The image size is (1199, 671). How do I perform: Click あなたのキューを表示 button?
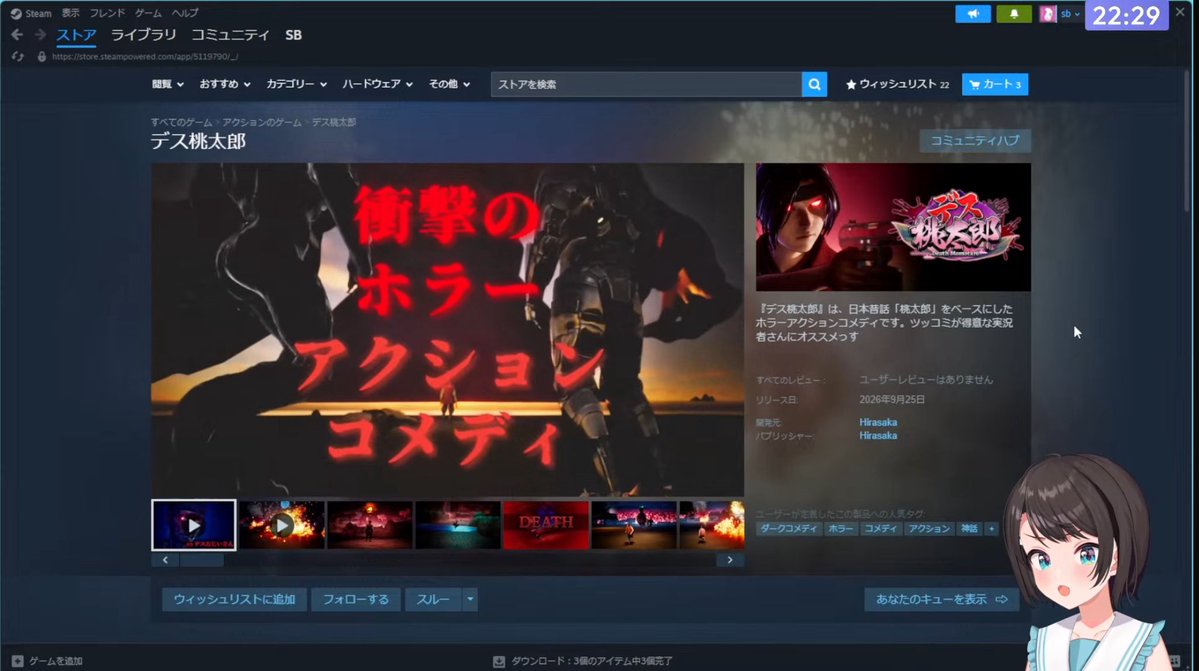coord(941,600)
